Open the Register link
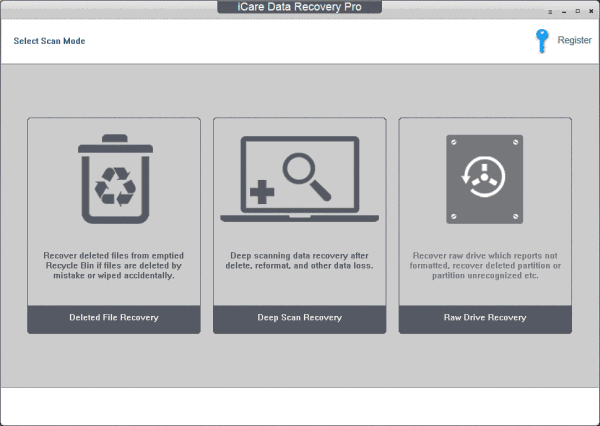600x426 pixels. tap(574, 40)
